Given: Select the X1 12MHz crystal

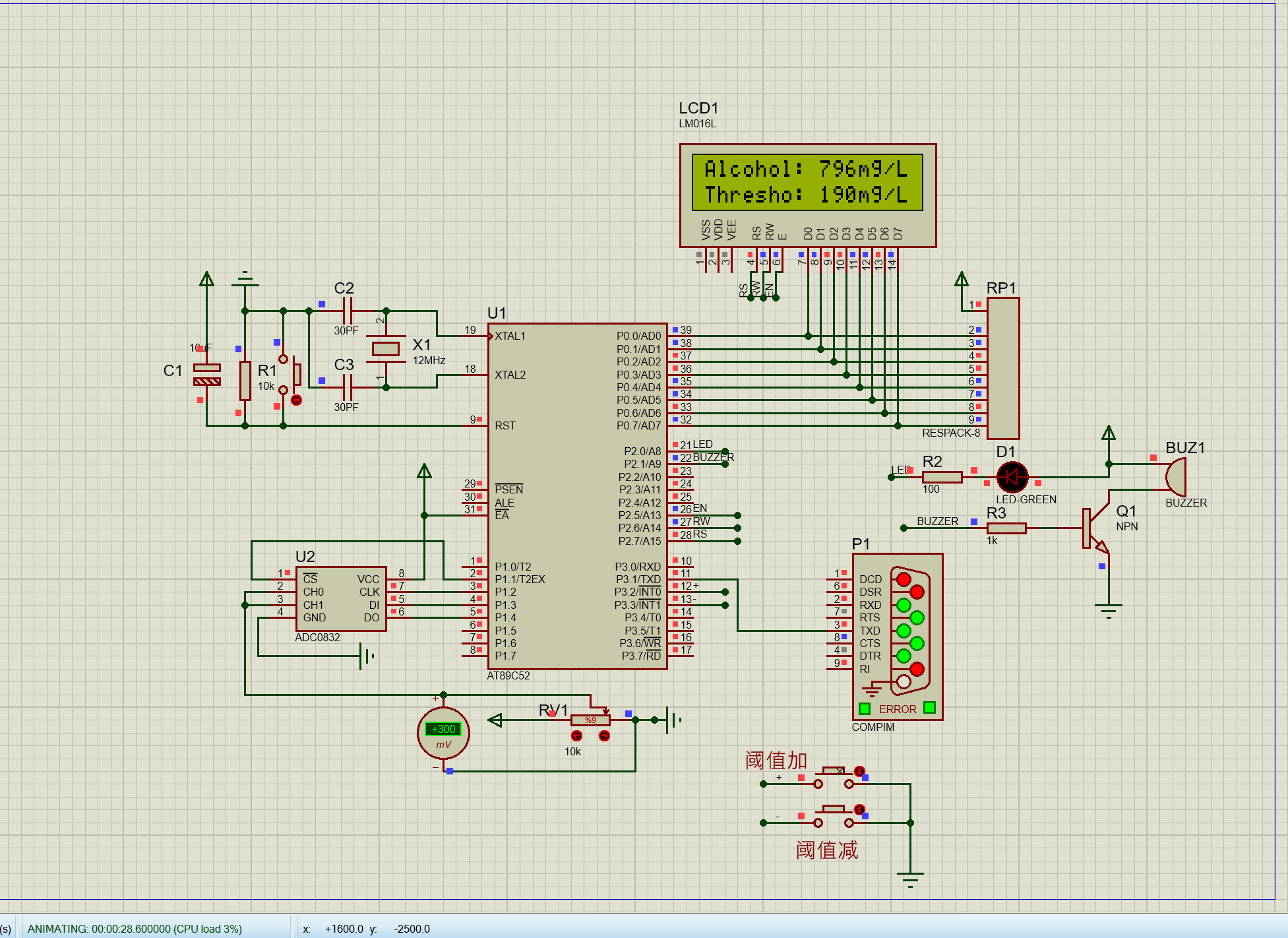Looking at the screenshot, I should point(386,349).
